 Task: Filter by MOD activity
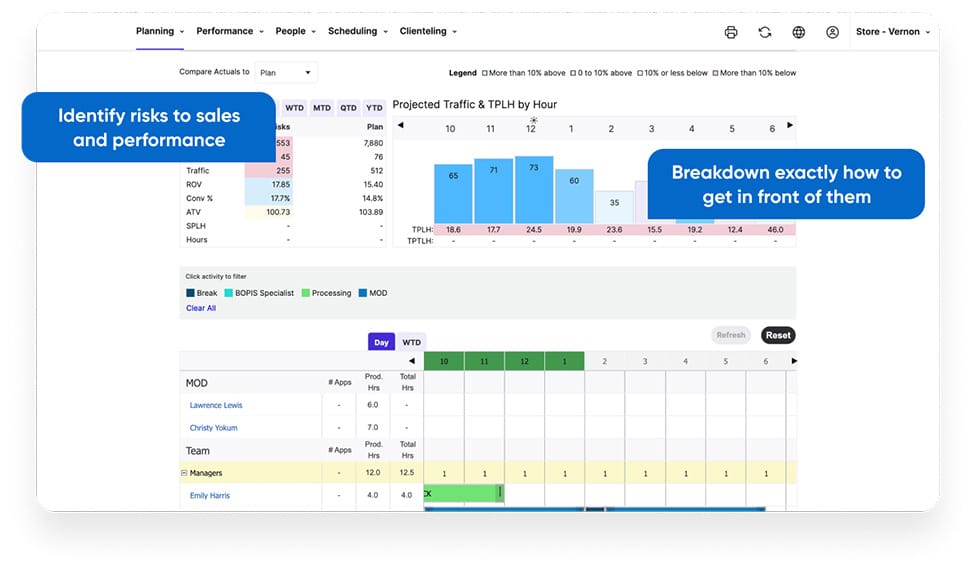(372, 293)
